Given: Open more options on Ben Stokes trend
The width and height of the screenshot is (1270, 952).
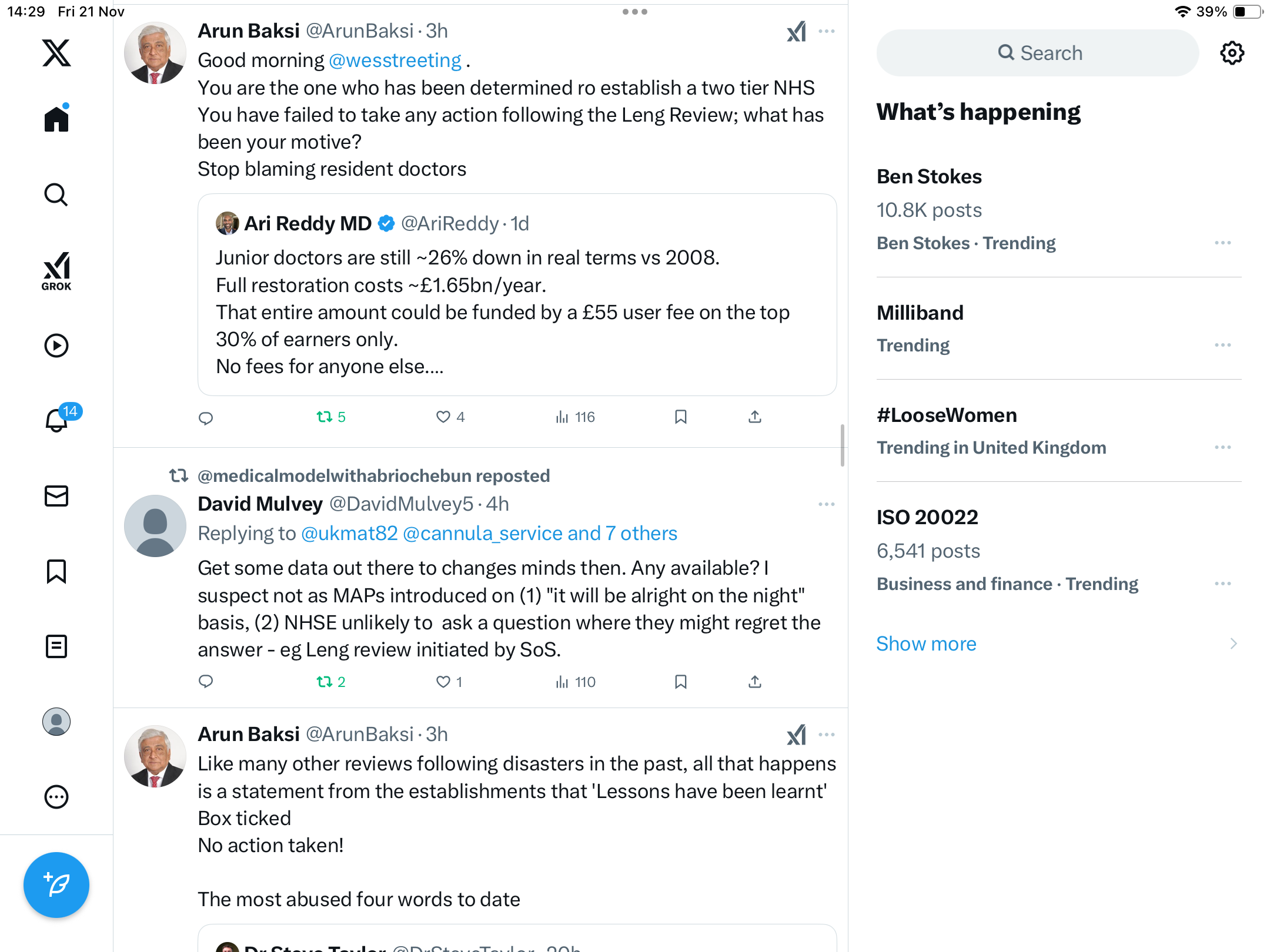Looking at the screenshot, I should [x=1222, y=243].
